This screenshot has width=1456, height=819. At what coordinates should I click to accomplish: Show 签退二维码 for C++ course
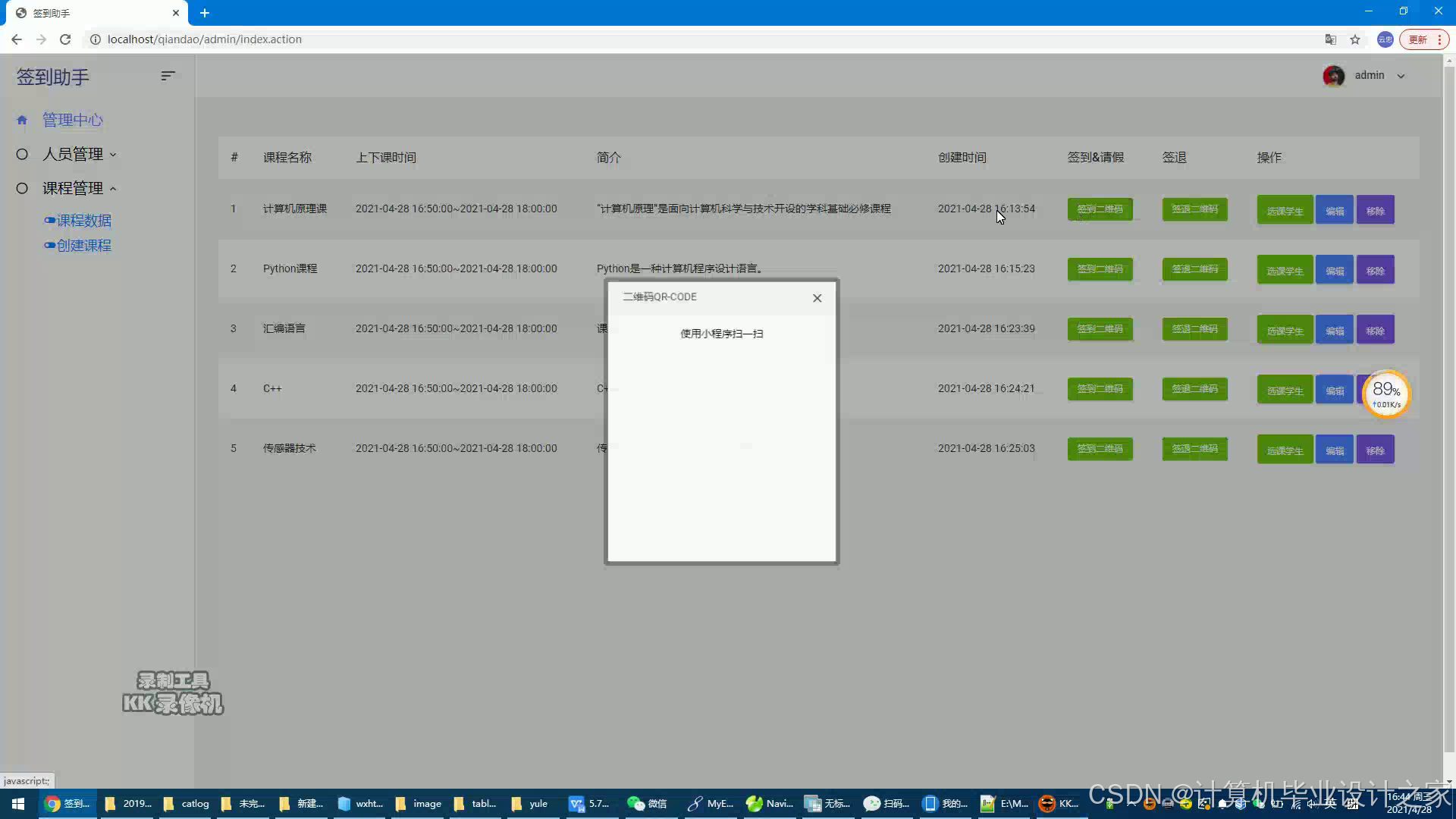pos(1195,389)
